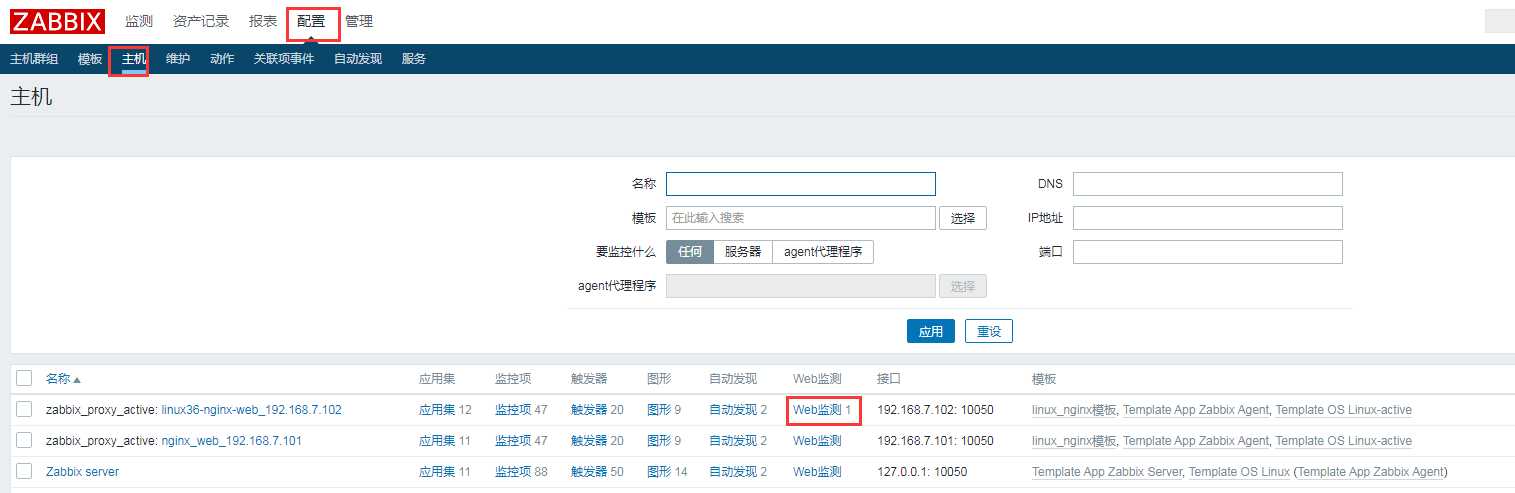The height and width of the screenshot is (493, 1515).
Task: Open the 资产记录 top menu
Action: click(x=201, y=21)
